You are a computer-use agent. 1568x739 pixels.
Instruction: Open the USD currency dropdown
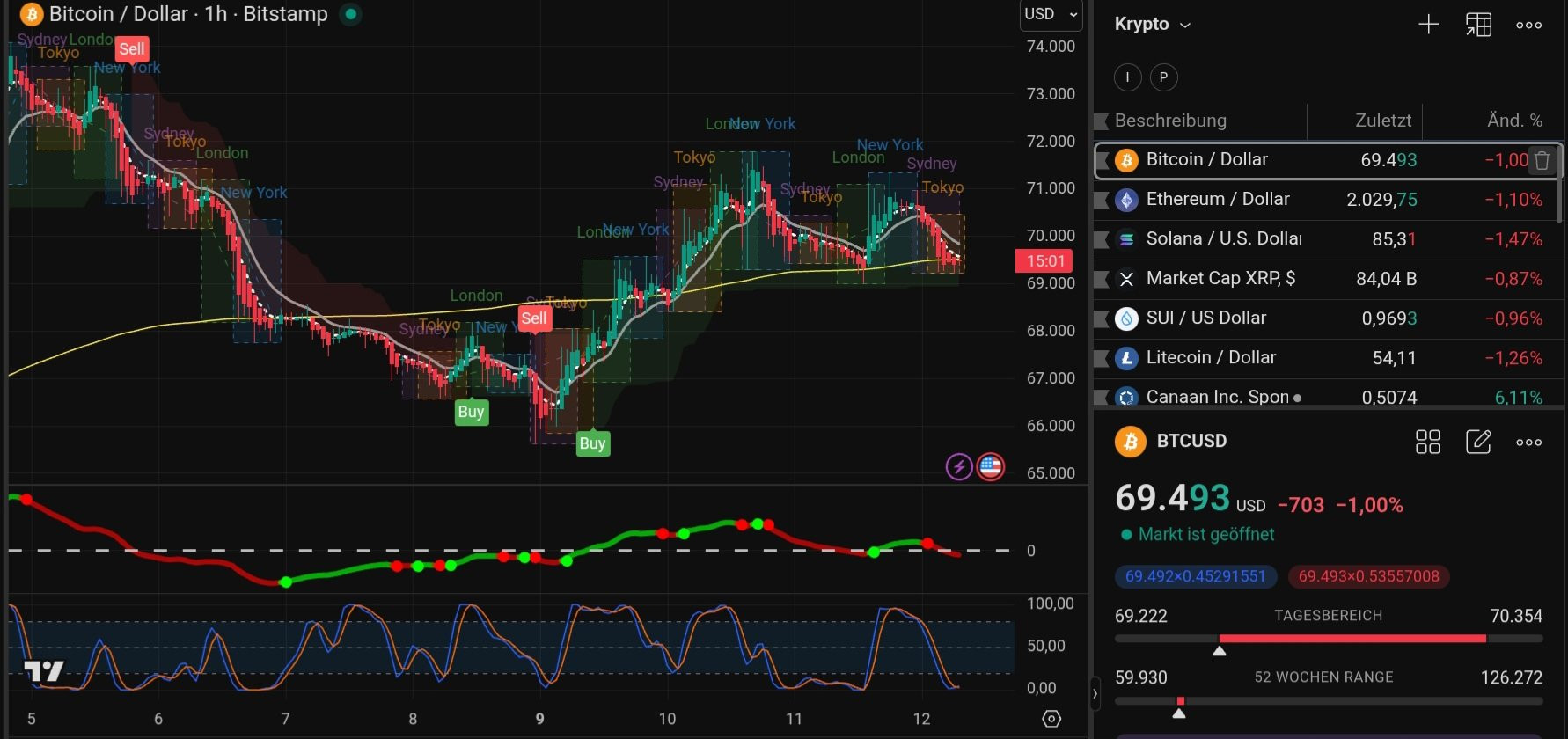point(1050,14)
